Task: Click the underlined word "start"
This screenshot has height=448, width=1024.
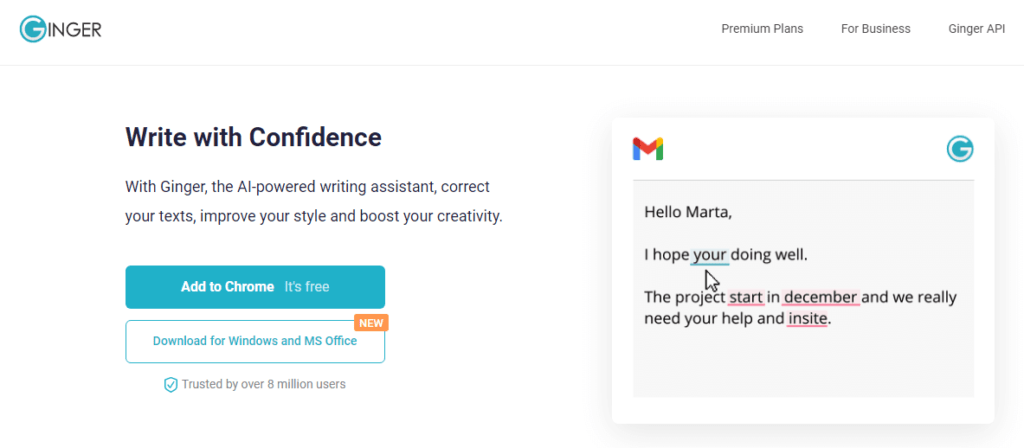Action: [746, 297]
